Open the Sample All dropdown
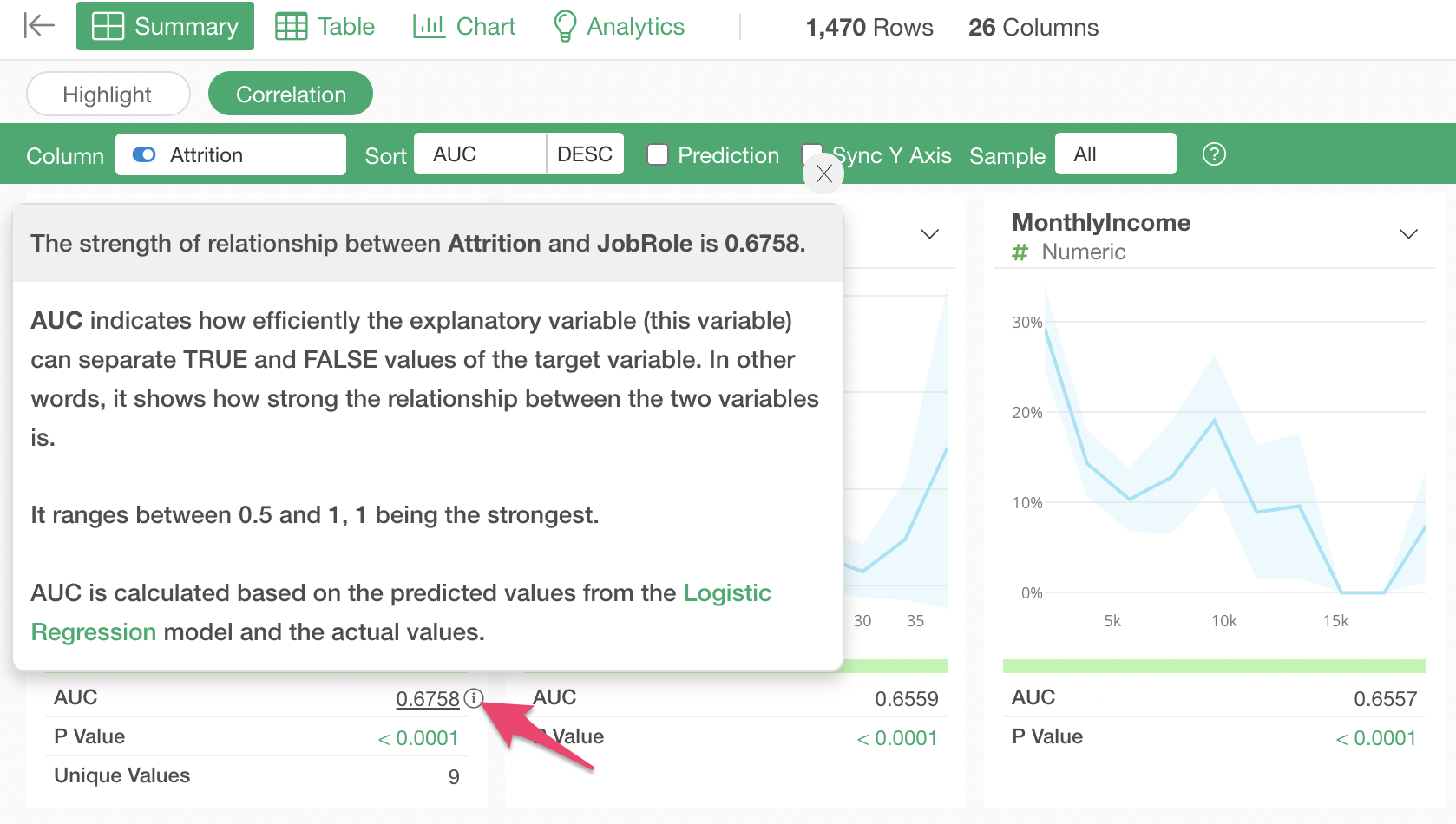The height and width of the screenshot is (824, 1456). point(1115,154)
